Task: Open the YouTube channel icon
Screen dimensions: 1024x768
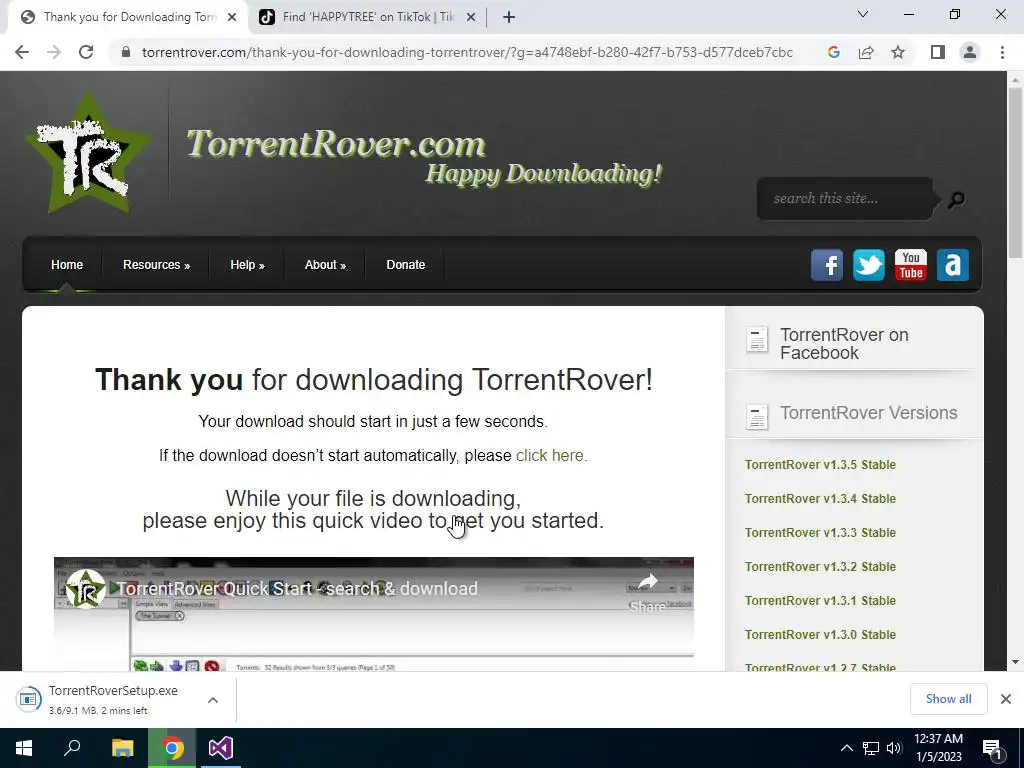Action: [x=910, y=265]
